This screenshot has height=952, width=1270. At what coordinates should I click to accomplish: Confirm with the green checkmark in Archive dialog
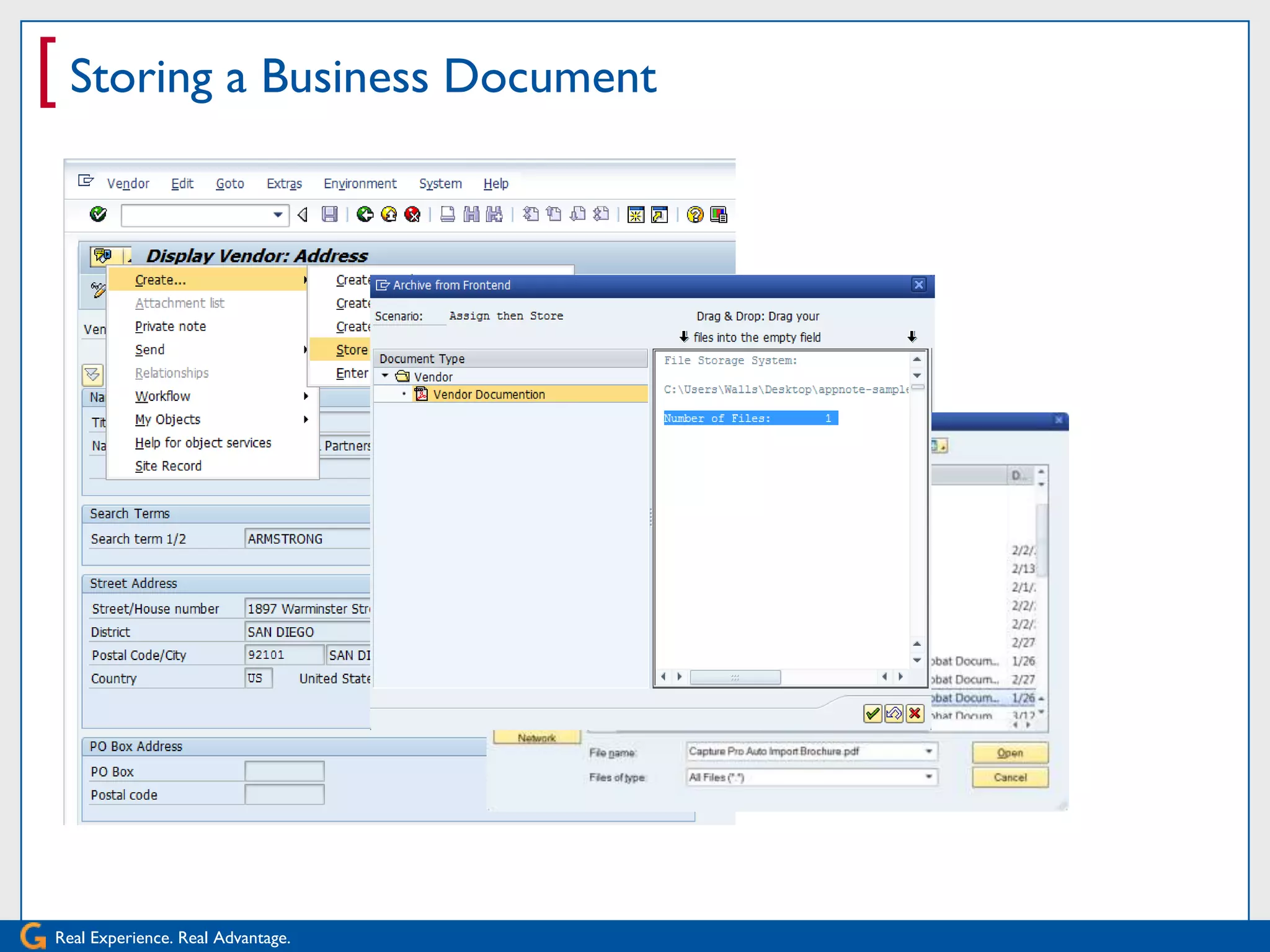coord(873,713)
